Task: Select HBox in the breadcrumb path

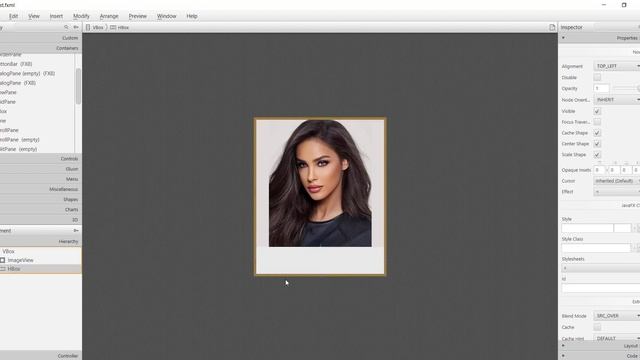Action: [123, 27]
